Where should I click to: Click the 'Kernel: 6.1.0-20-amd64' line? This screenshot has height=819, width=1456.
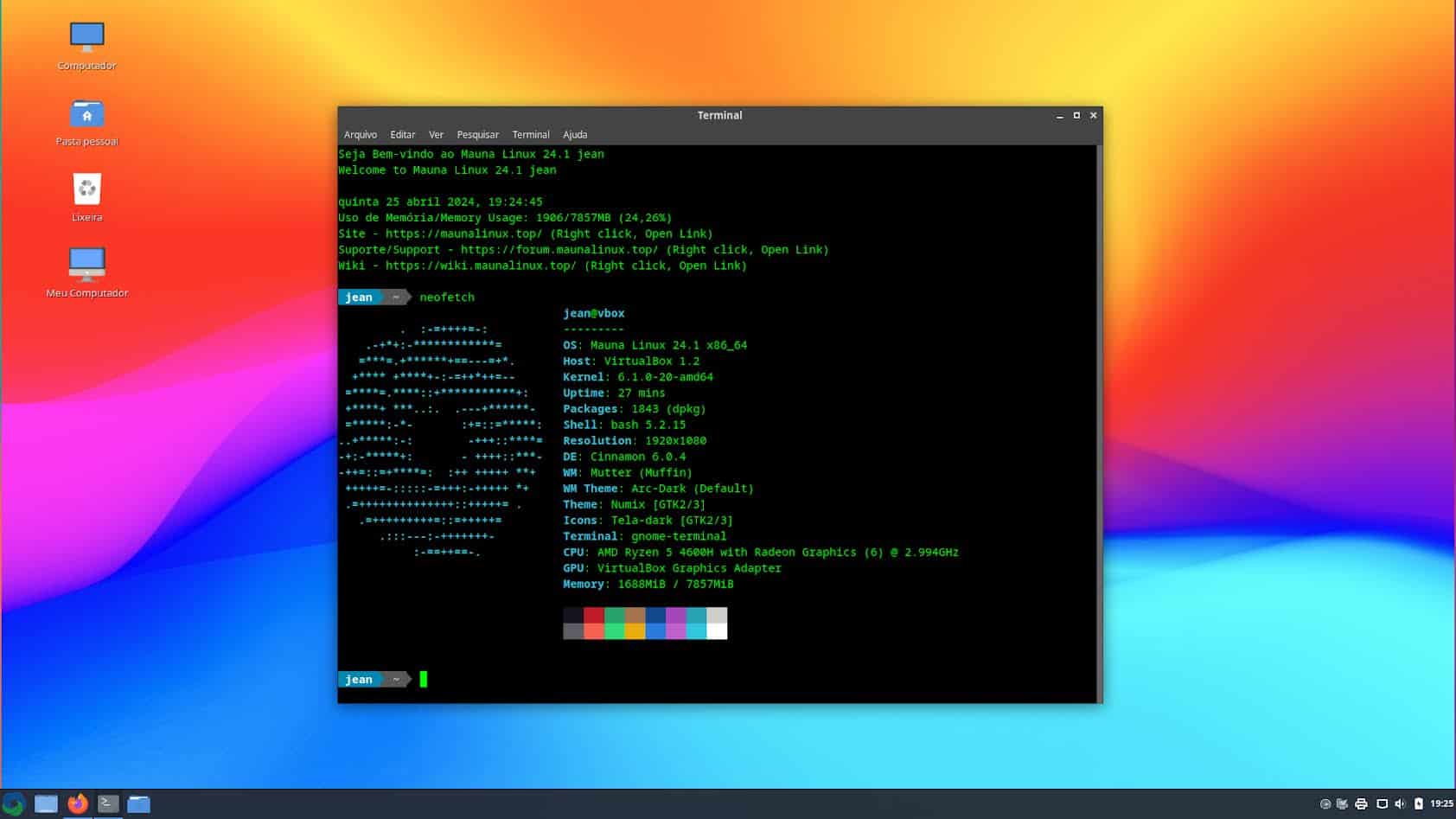[x=638, y=377]
